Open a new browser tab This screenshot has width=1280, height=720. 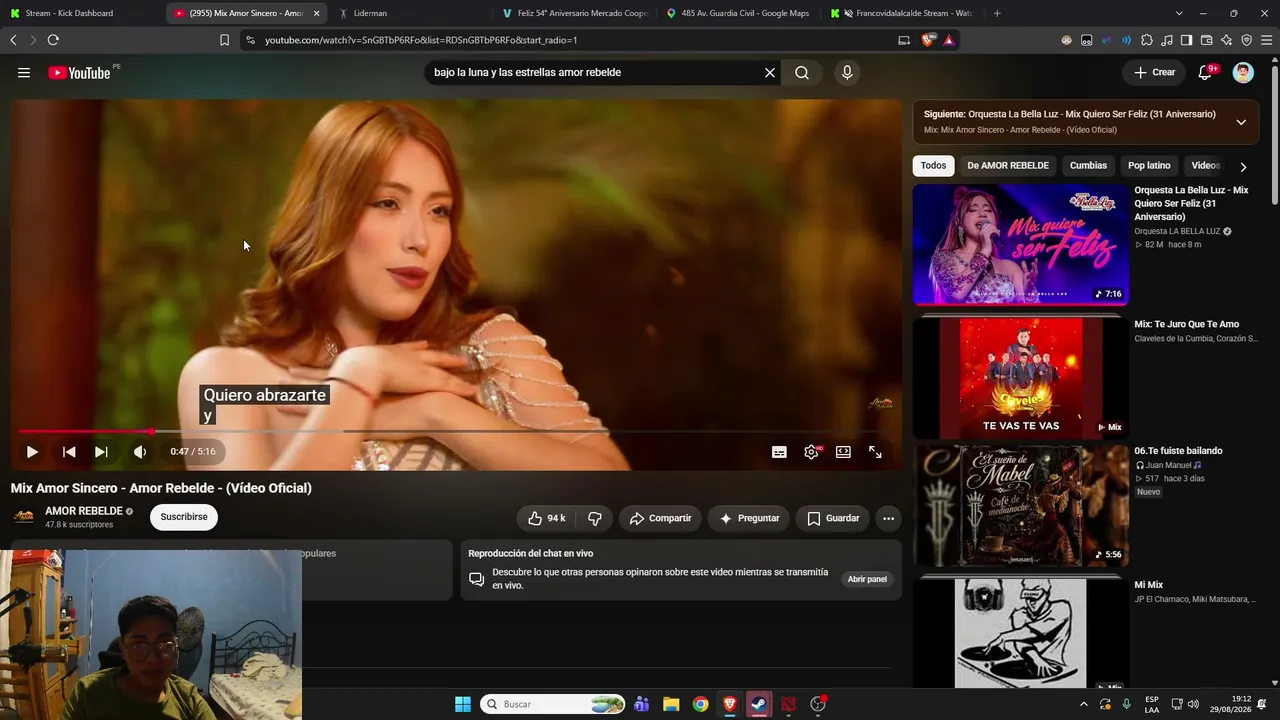click(997, 13)
